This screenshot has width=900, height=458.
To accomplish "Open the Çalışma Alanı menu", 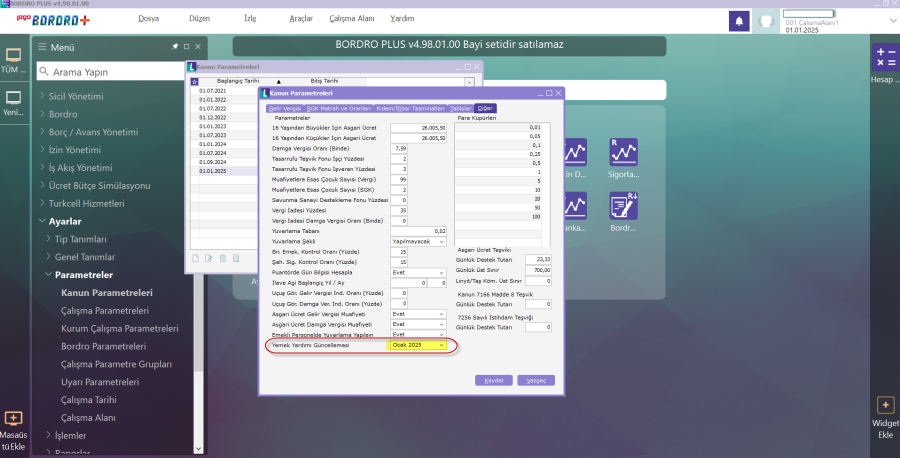I will tap(352, 18).
